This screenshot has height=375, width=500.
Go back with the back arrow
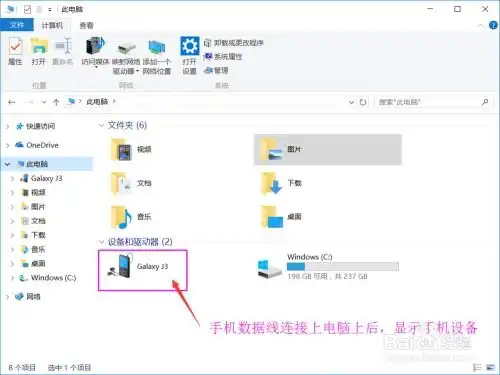coord(12,102)
